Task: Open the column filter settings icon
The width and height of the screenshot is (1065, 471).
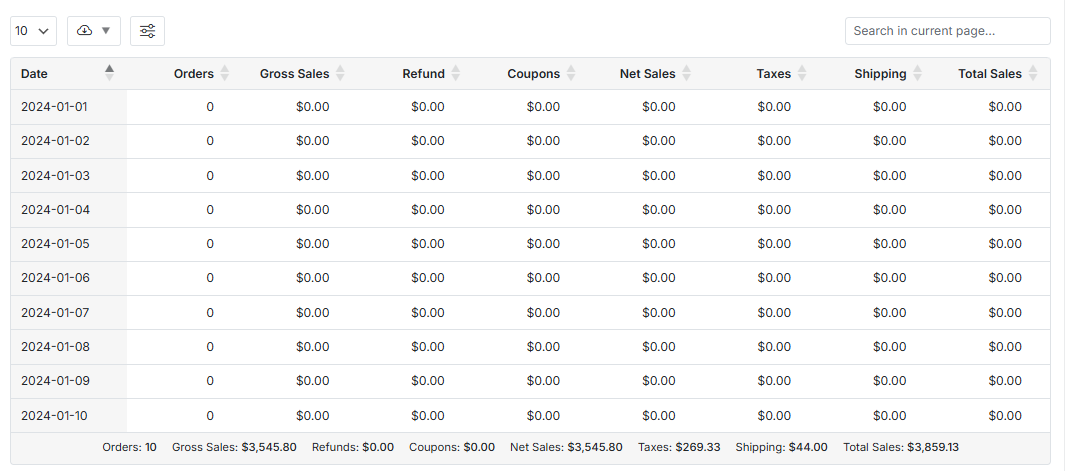Action: pos(147,31)
